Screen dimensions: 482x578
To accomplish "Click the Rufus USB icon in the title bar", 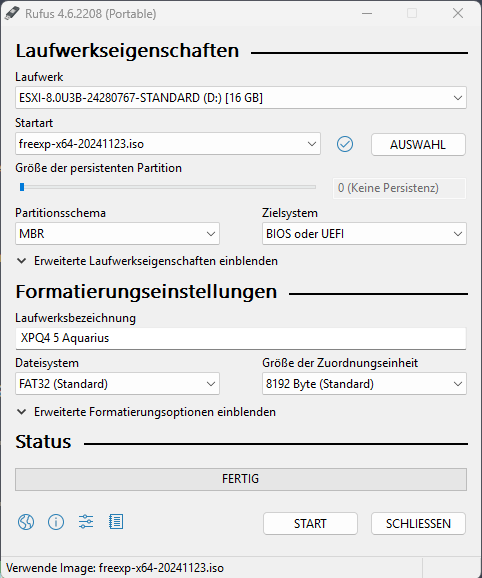I will coord(12,14).
